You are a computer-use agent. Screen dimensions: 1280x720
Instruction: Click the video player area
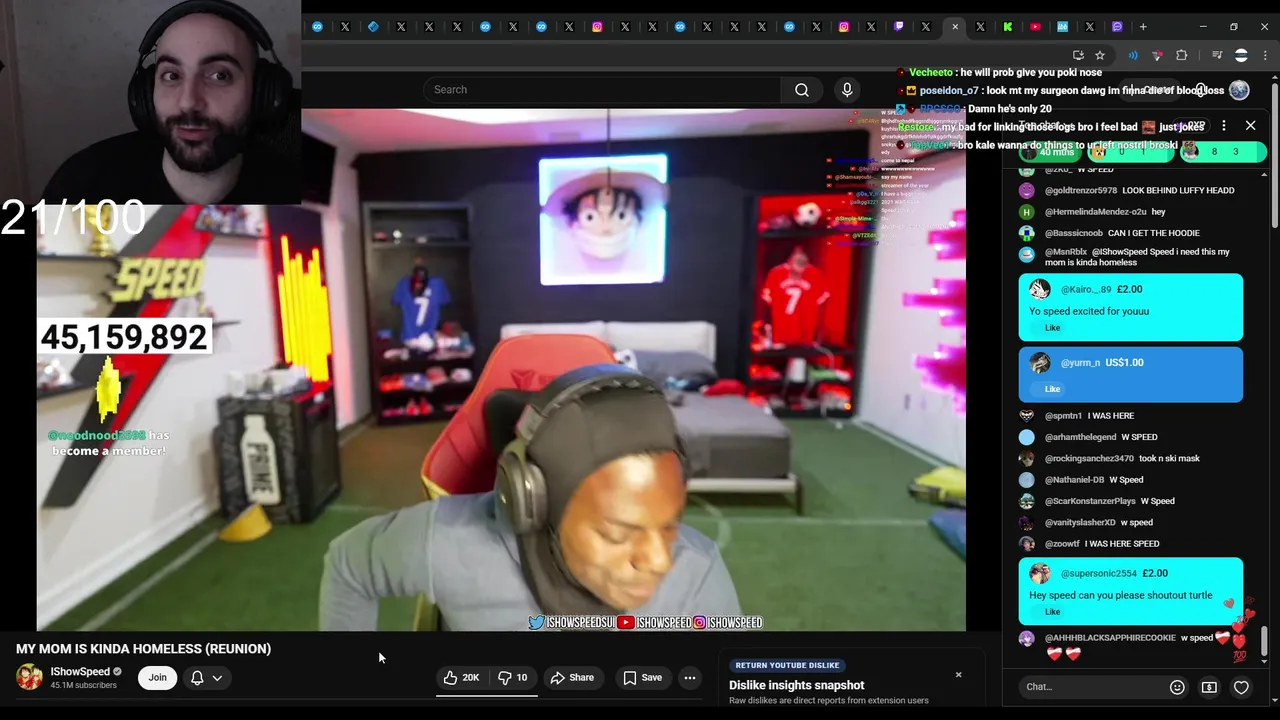[501, 370]
